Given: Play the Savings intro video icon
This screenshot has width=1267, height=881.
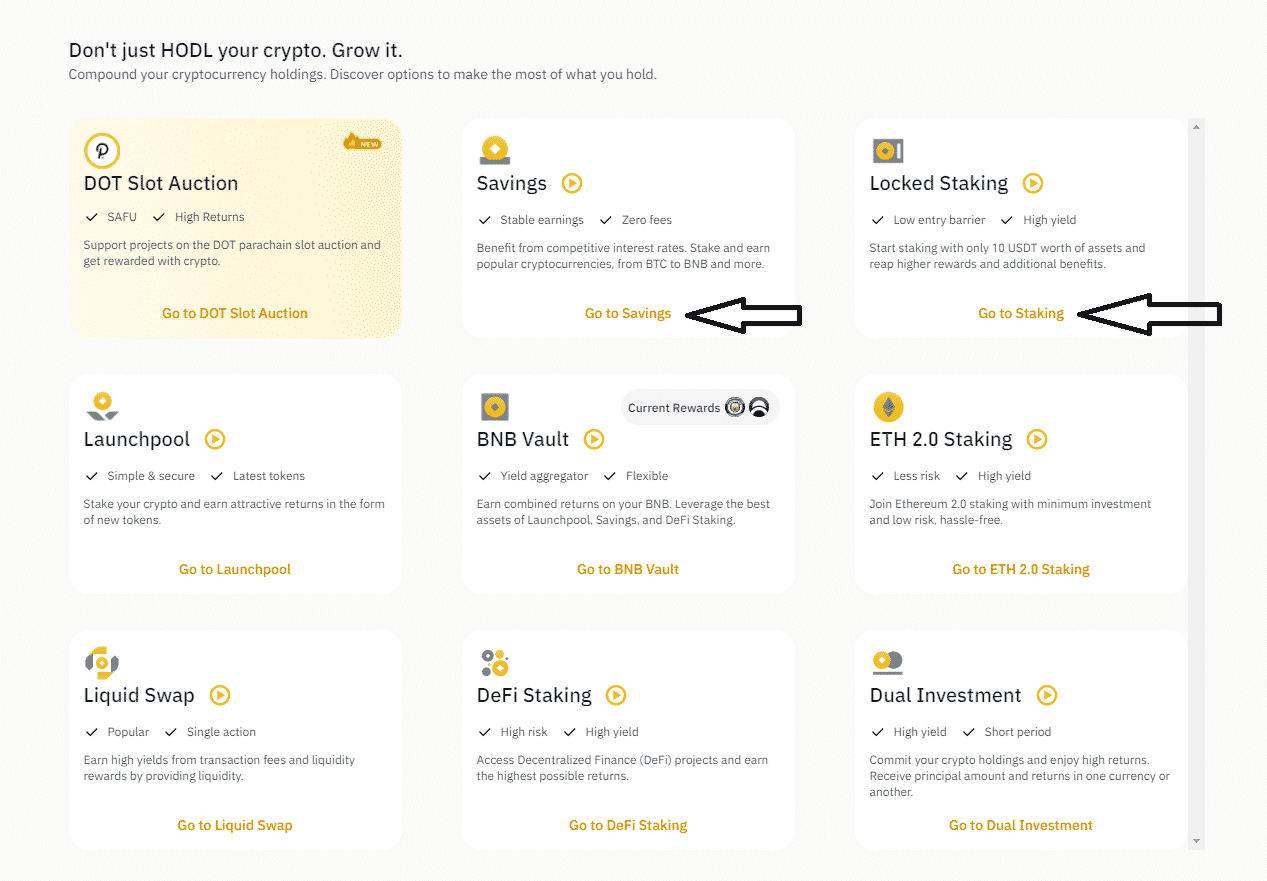Looking at the screenshot, I should click(572, 183).
